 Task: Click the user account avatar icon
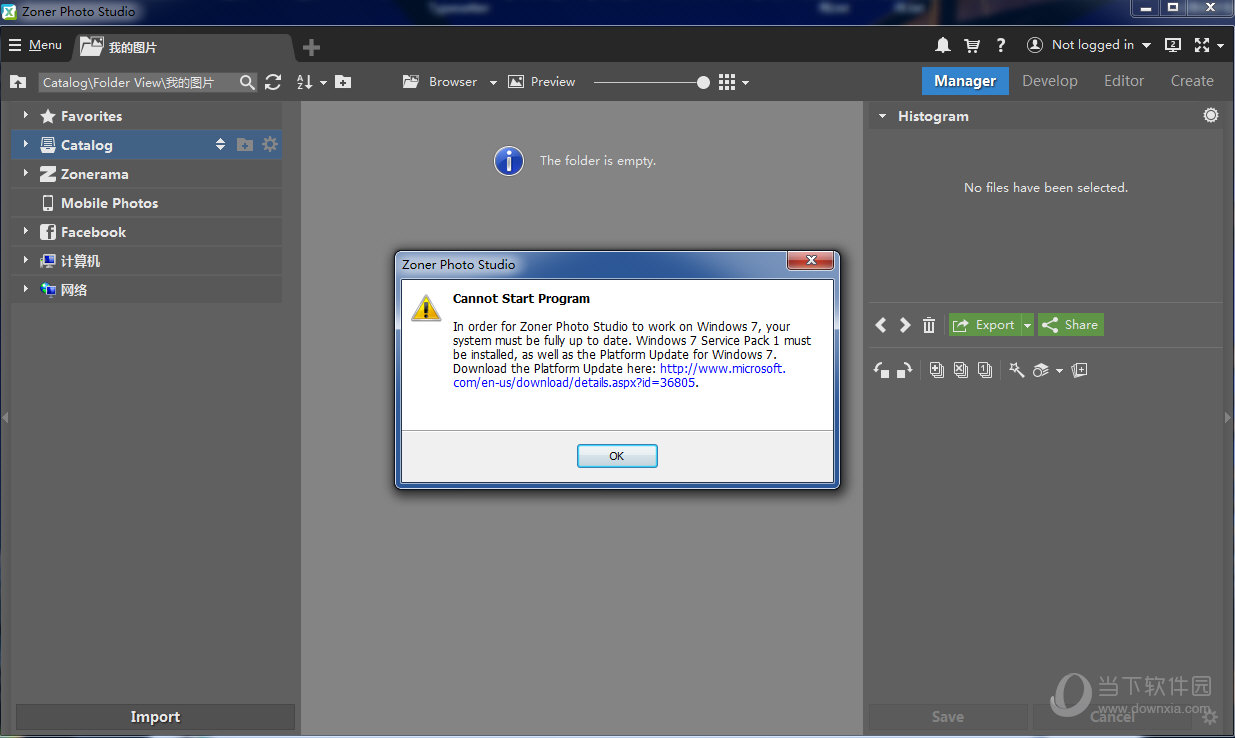pos(1035,45)
